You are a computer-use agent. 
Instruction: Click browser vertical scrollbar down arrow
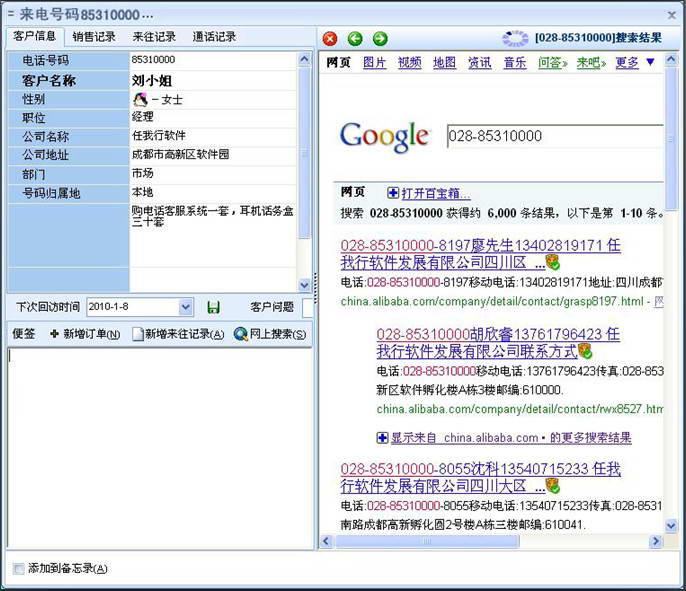(671, 525)
